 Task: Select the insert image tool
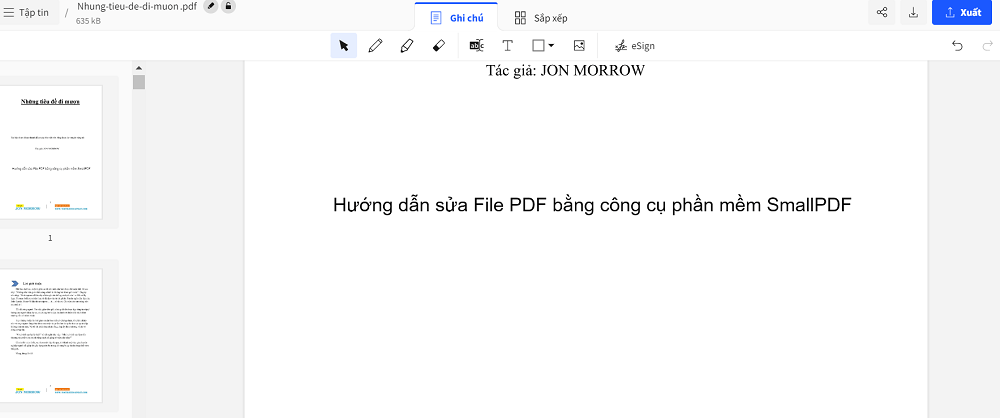579,46
